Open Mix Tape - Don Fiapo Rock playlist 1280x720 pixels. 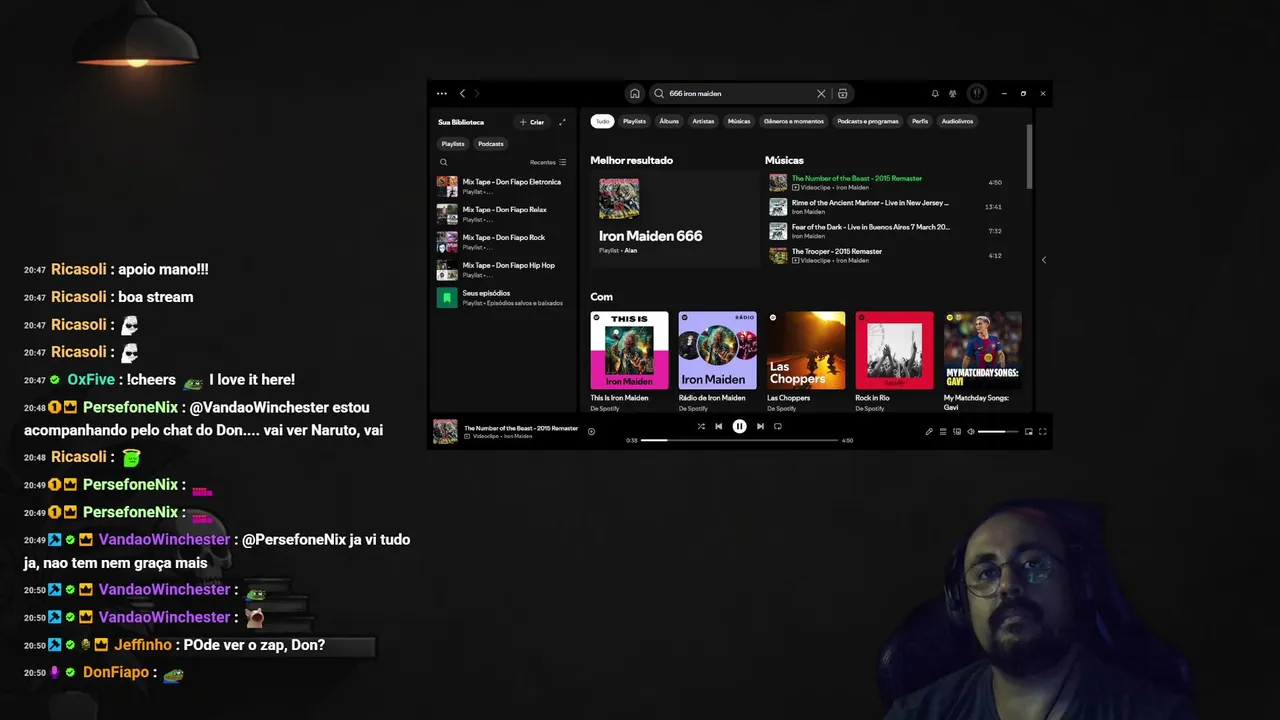503,242
